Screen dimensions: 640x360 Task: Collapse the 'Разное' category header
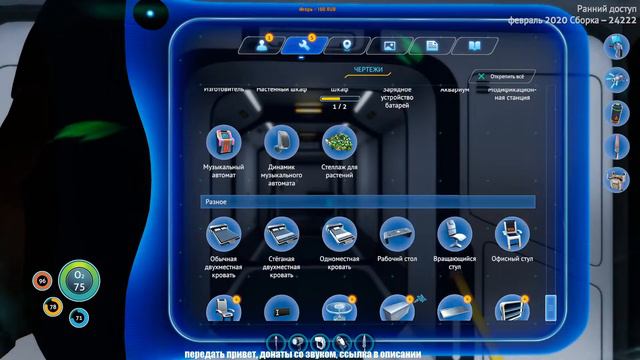(x=368, y=202)
